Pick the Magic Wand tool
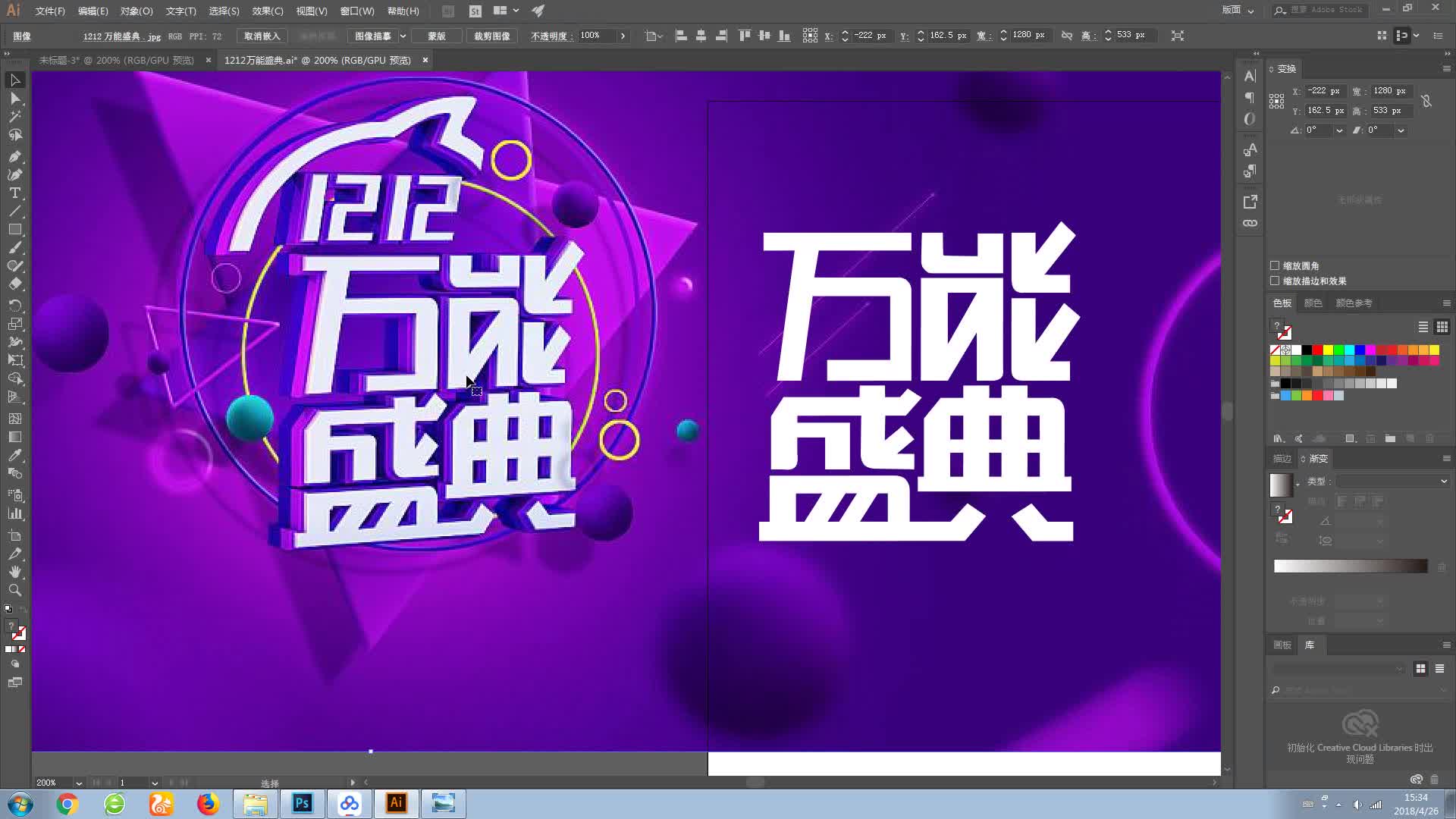This screenshot has width=1456, height=819. coord(14,117)
